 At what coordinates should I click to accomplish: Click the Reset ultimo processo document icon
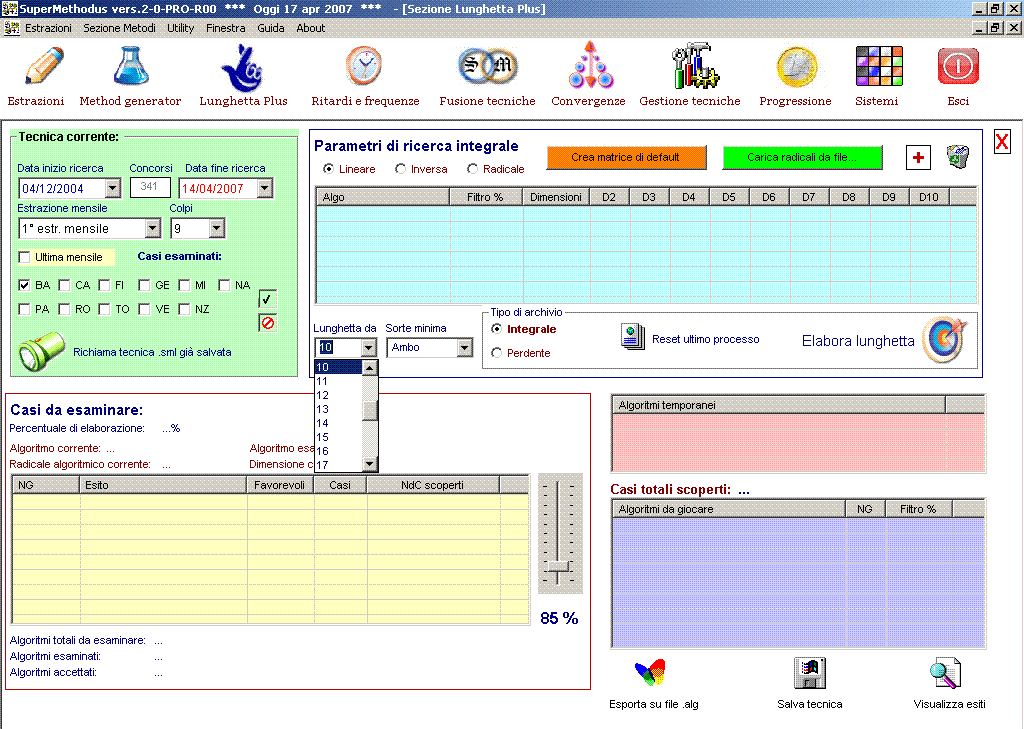(x=632, y=336)
